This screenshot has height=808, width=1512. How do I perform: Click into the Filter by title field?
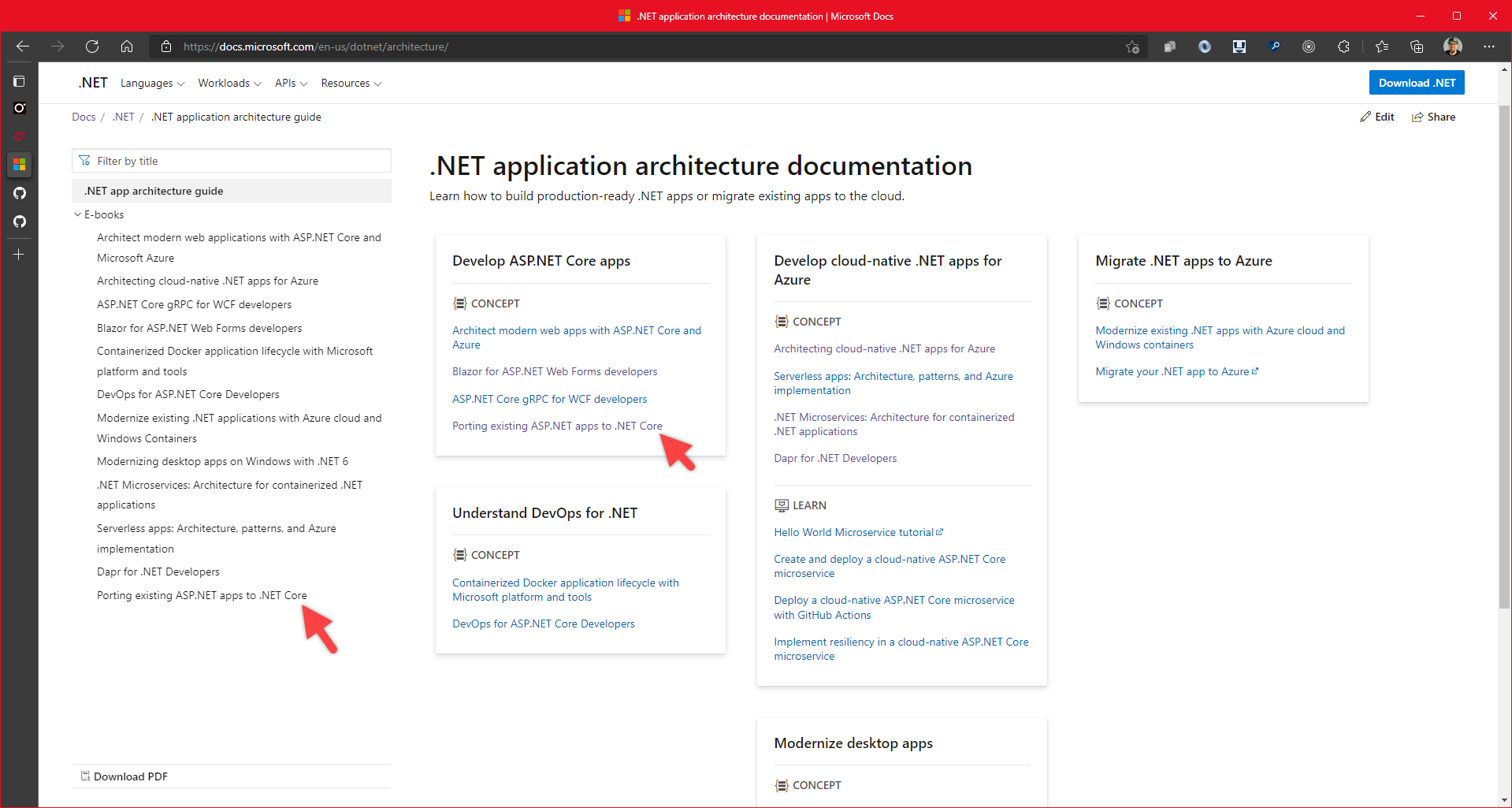click(232, 161)
